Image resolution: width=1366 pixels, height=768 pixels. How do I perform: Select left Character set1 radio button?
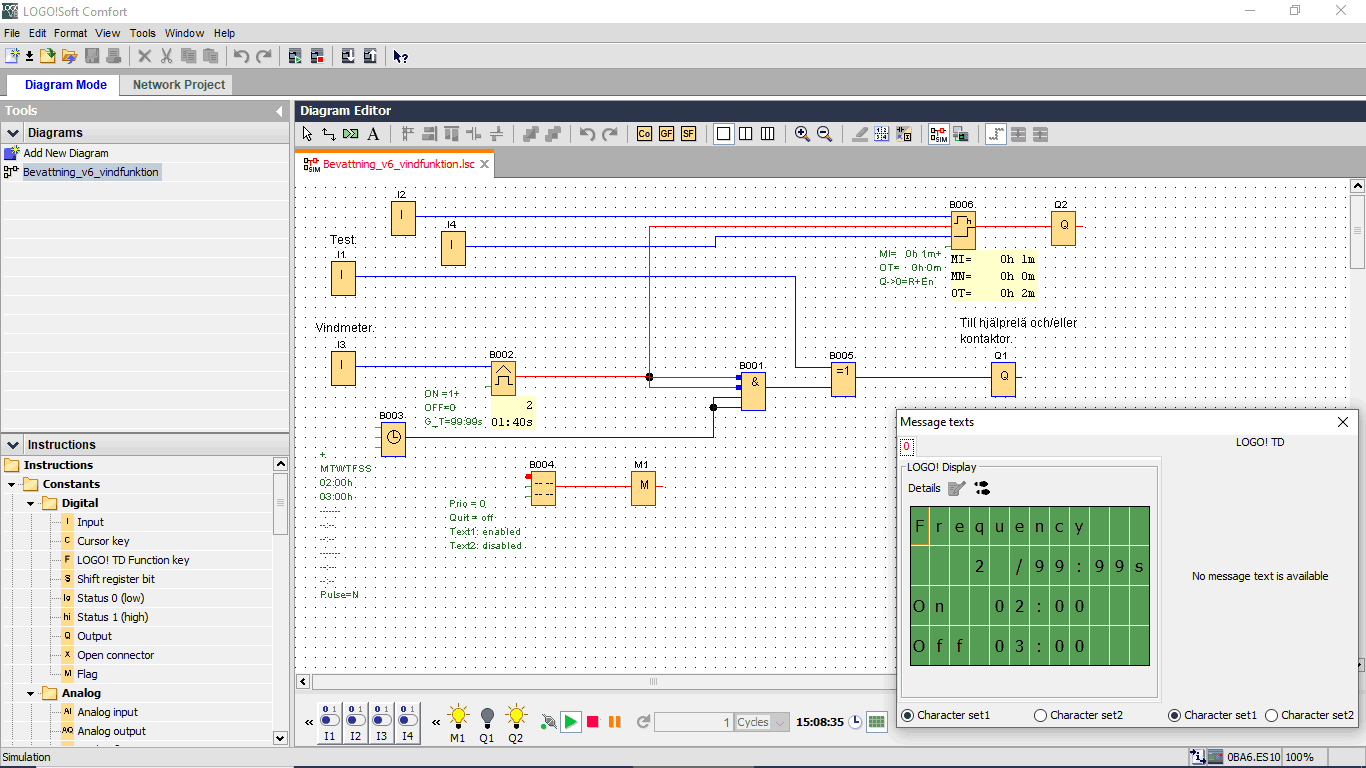coord(908,715)
